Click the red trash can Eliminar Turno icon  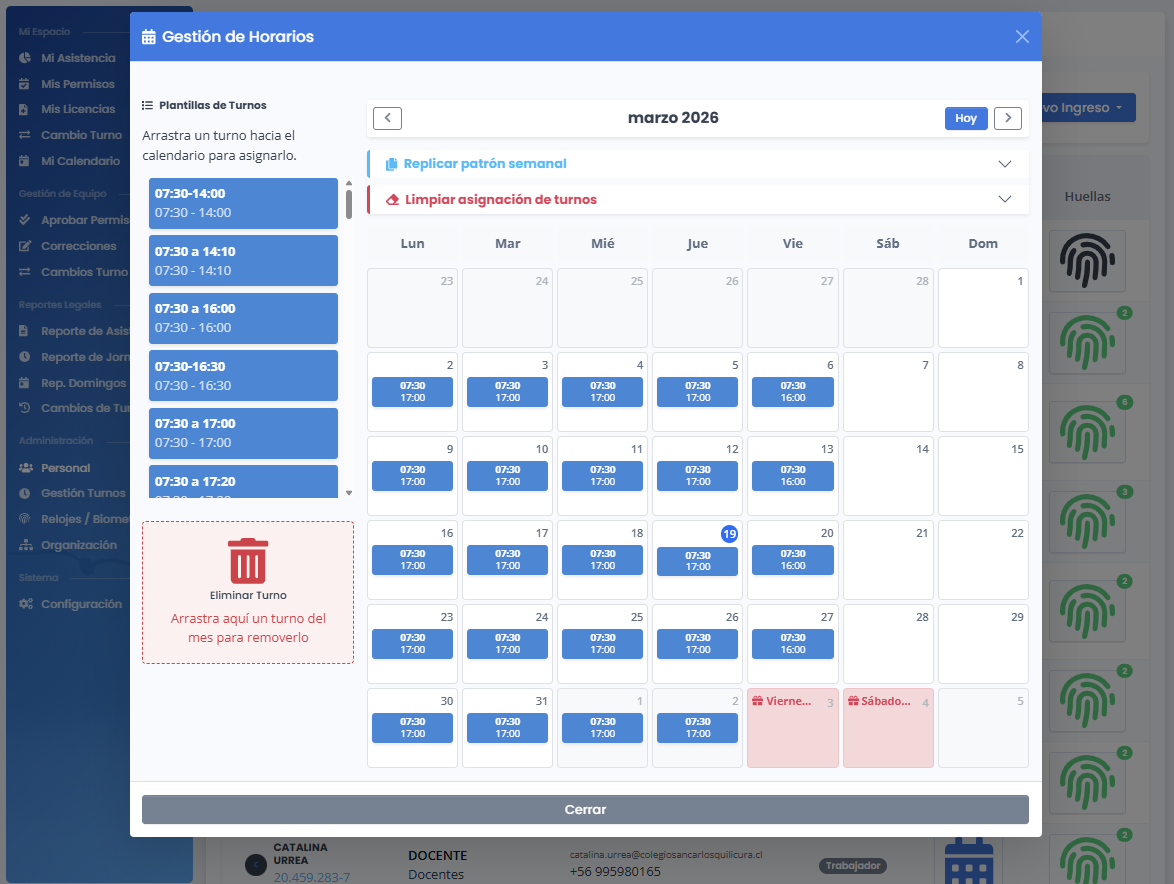click(248, 560)
